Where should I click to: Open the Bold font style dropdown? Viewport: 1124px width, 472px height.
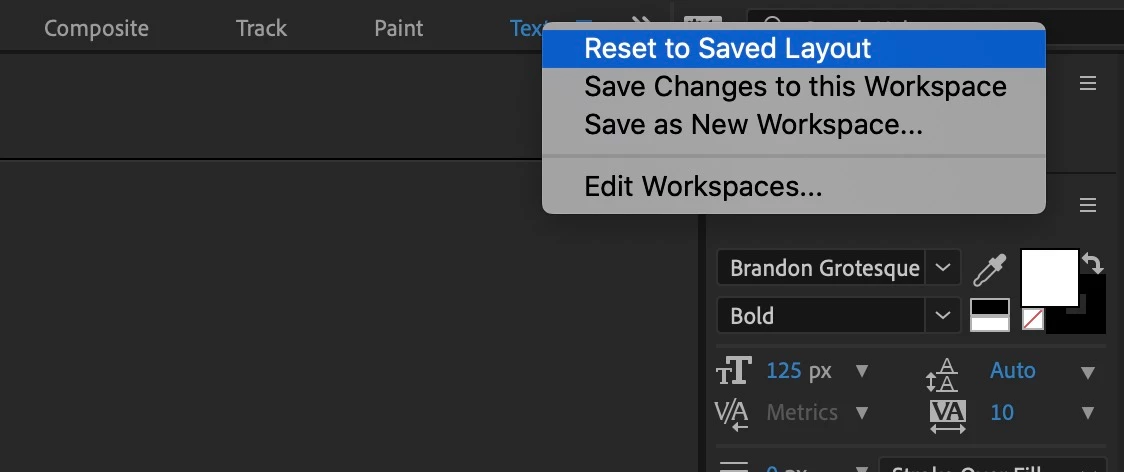(x=942, y=316)
